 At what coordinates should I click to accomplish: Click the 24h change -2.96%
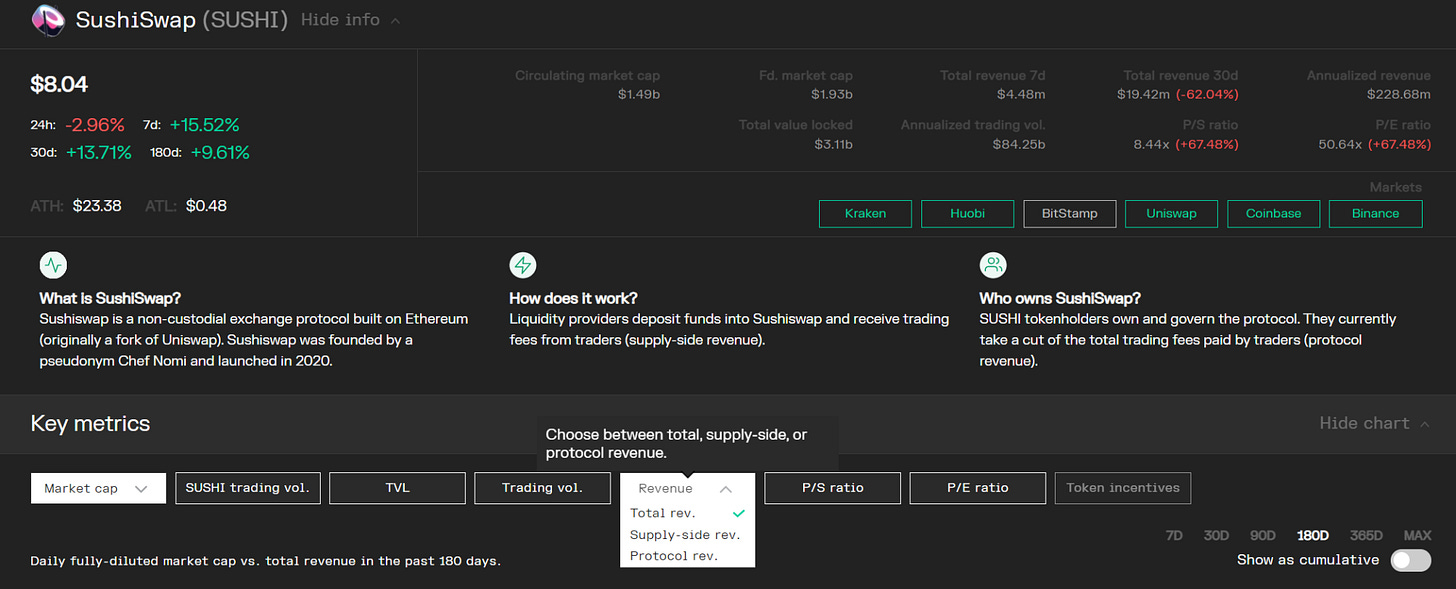(x=95, y=125)
